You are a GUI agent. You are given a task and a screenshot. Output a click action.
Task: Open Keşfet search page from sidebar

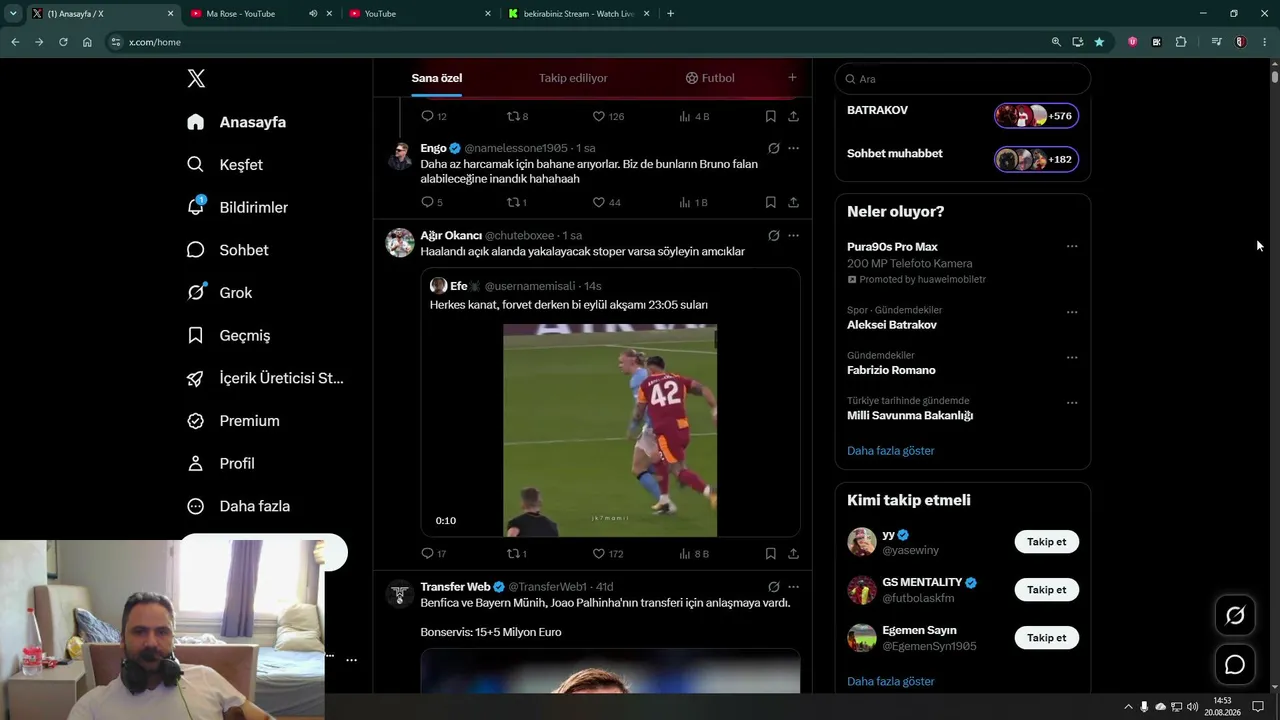[225, 165]
